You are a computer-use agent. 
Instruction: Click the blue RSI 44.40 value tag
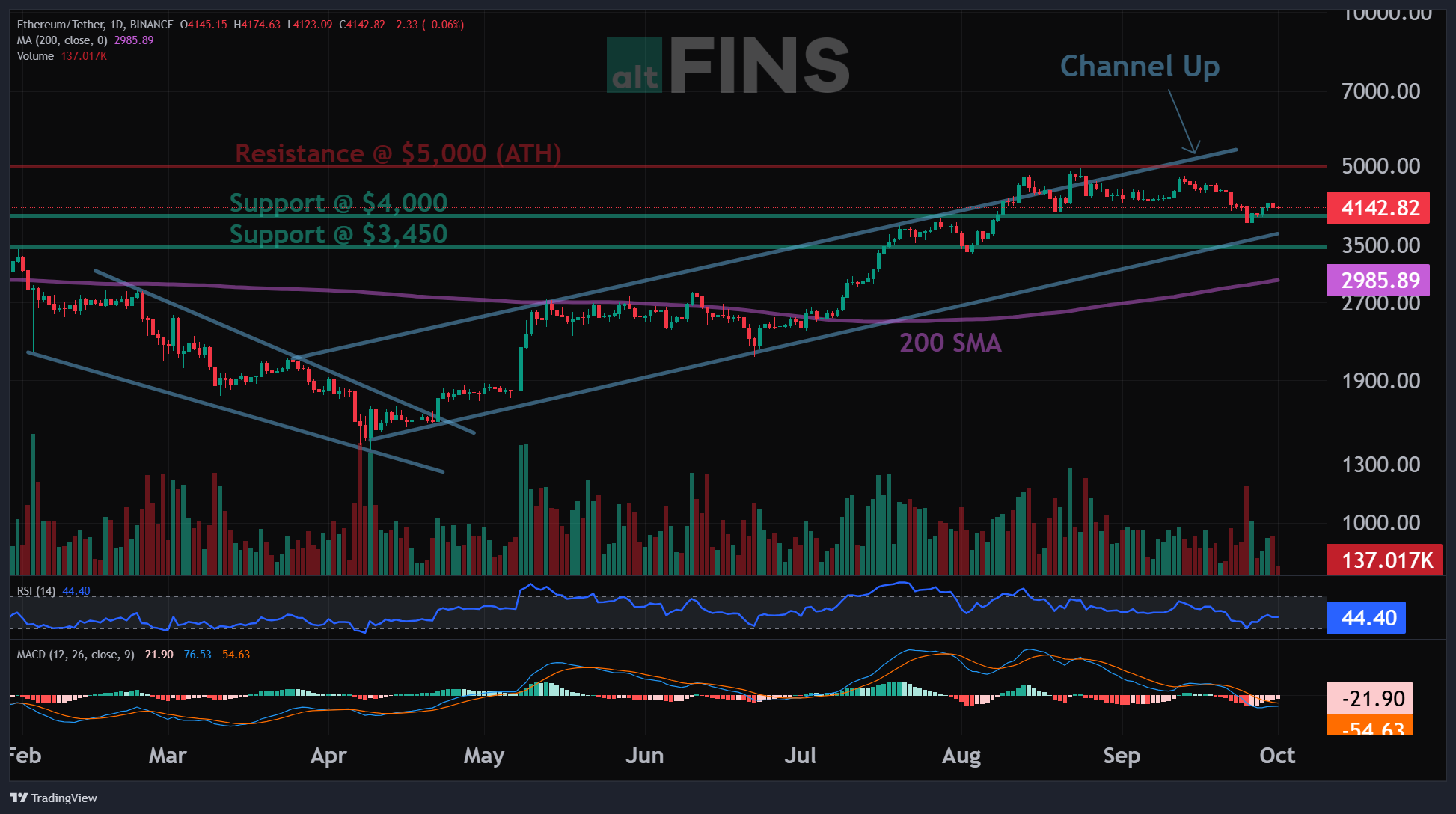(x=1366, y=618)
